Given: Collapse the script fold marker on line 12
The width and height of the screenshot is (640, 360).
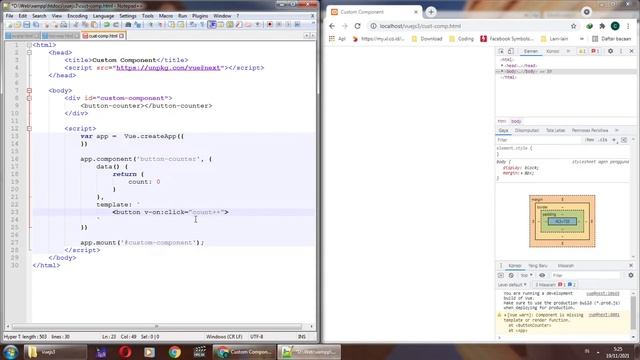Looking at the screenshot, I should click(x=29, y=129).
